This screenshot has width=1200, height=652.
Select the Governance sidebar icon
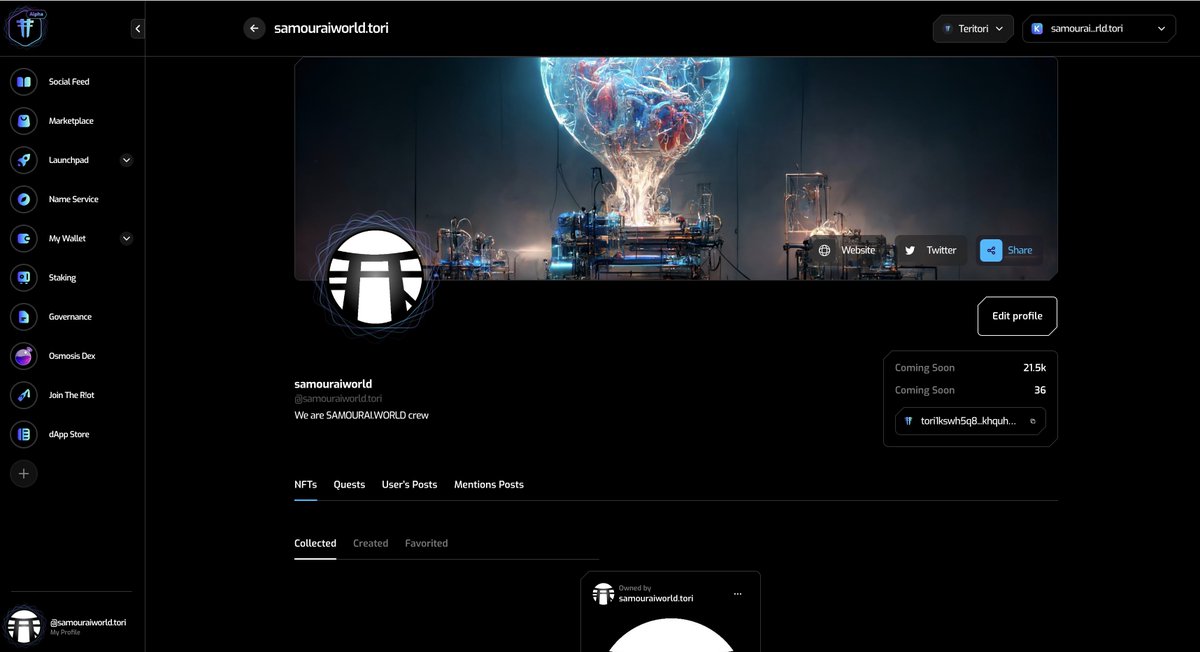[24, 316]
